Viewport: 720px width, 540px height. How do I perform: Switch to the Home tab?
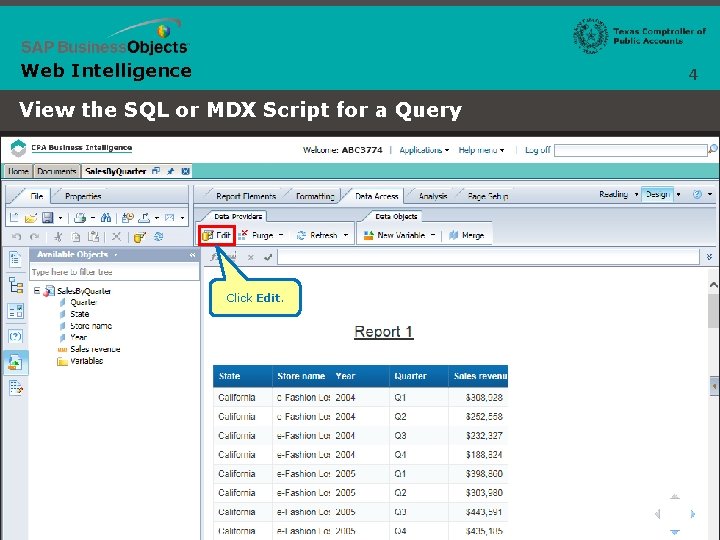[x=18, y=171]
